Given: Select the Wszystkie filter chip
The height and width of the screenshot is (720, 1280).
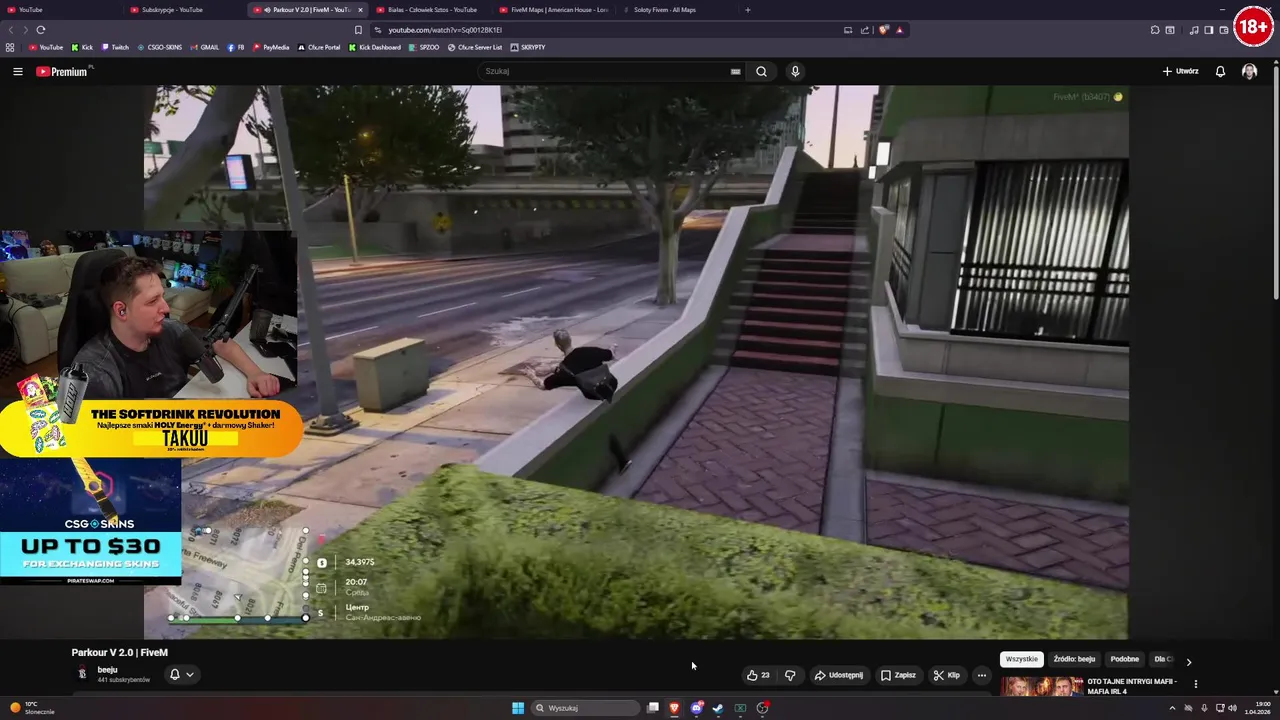Looking at the screenshot, I should point(1022,659).
